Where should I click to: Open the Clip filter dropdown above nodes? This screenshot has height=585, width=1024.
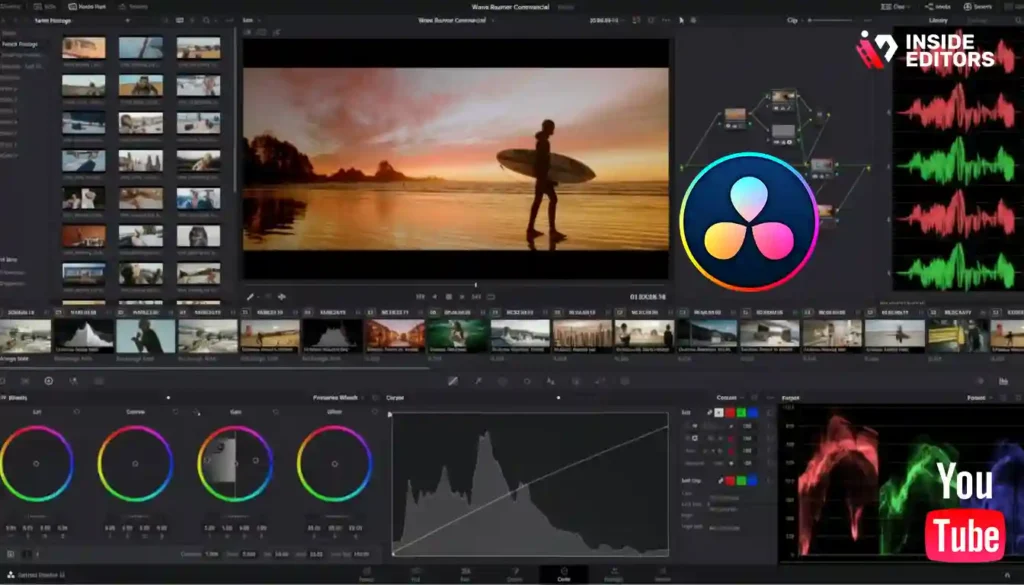click(x=795, y=20)
